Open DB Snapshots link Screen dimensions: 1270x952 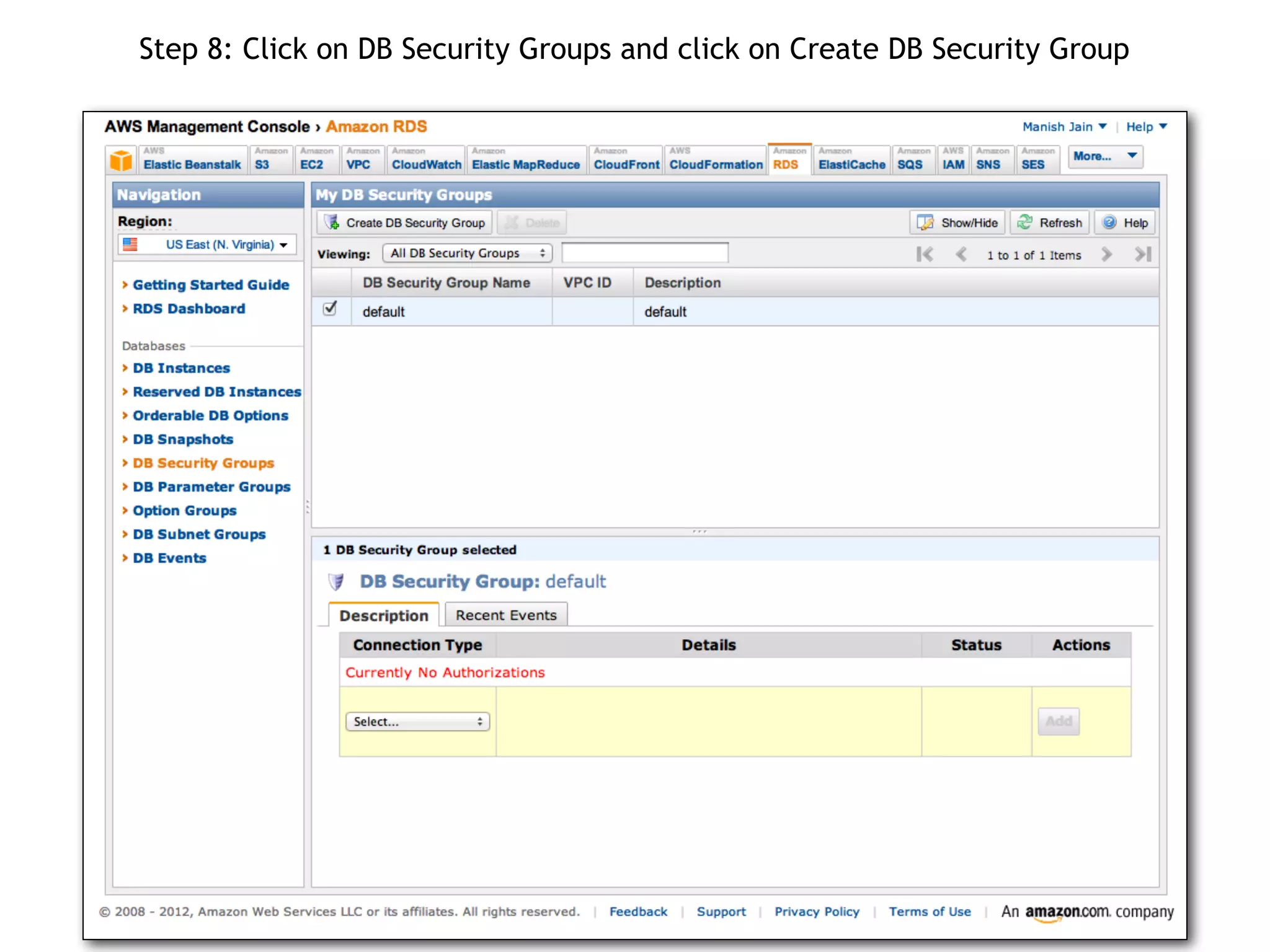tap(183, 439)
